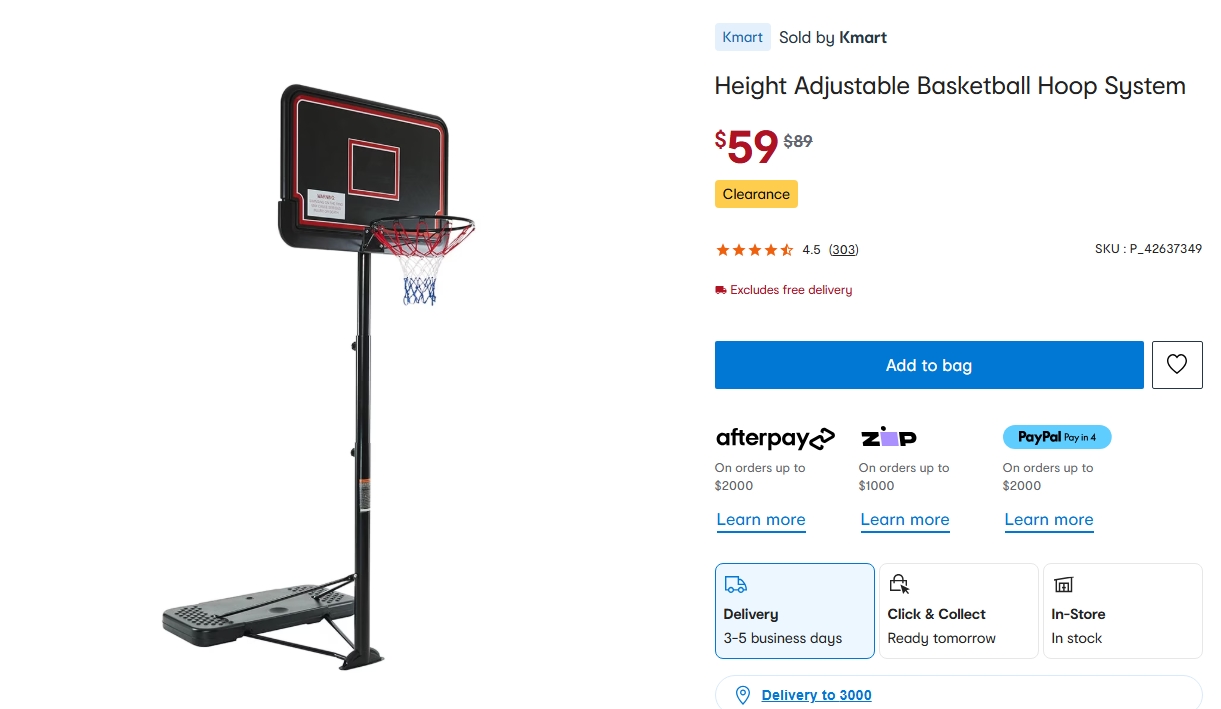Click the Zip payment logo
This screenshot has width=1221, height=709.
[x=888, y=437]
